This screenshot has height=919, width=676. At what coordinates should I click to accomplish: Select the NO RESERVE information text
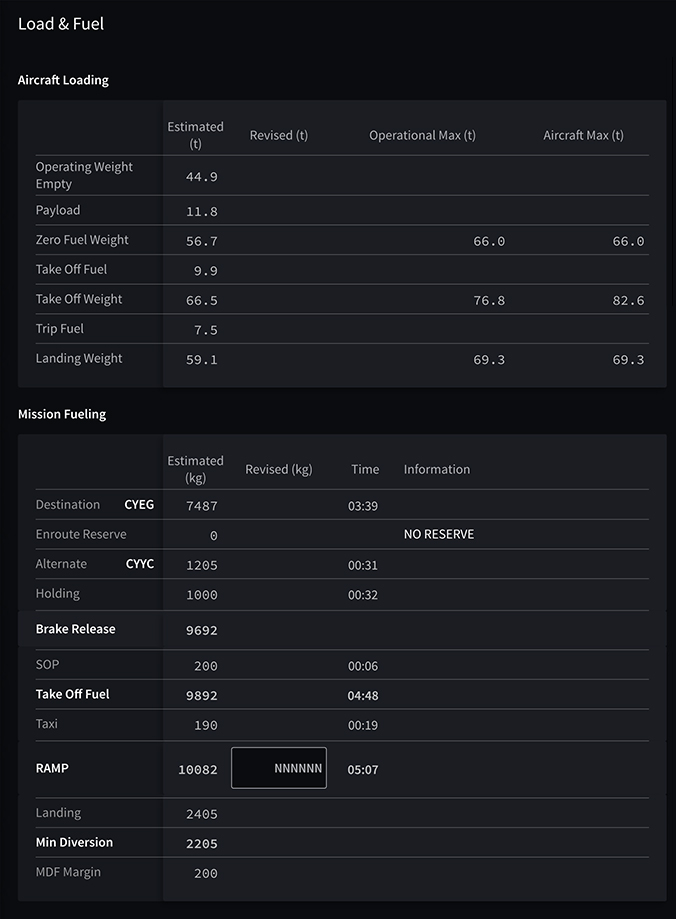click(439, 534)
